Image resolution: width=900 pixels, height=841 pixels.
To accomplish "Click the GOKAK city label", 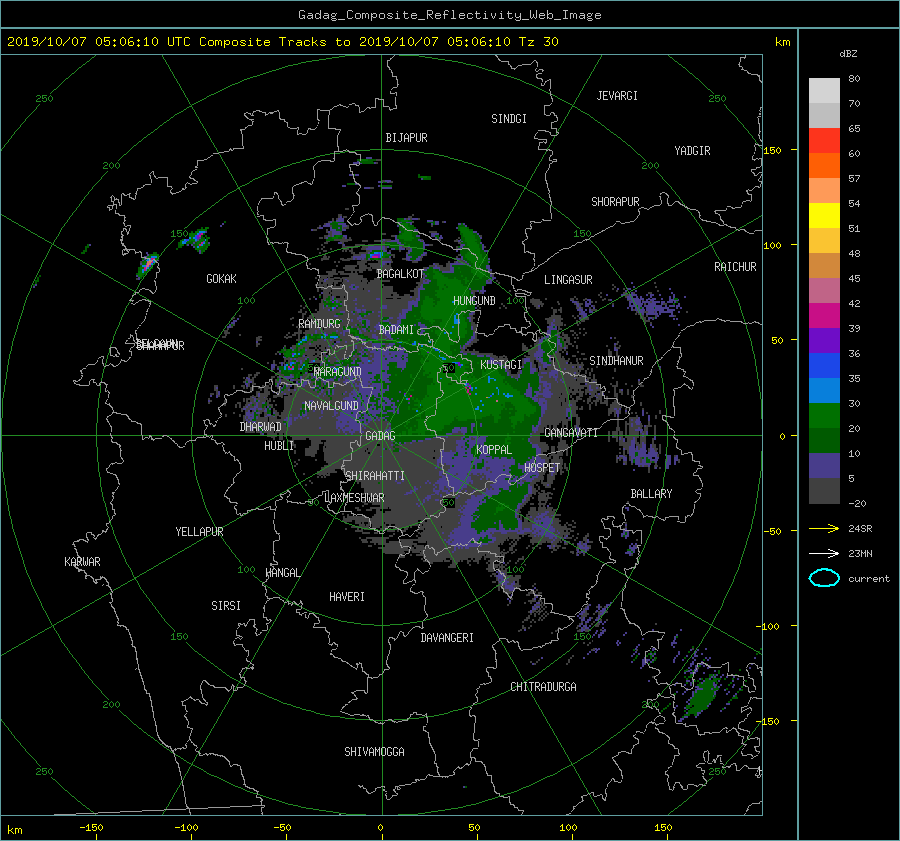I will [221, 279].
